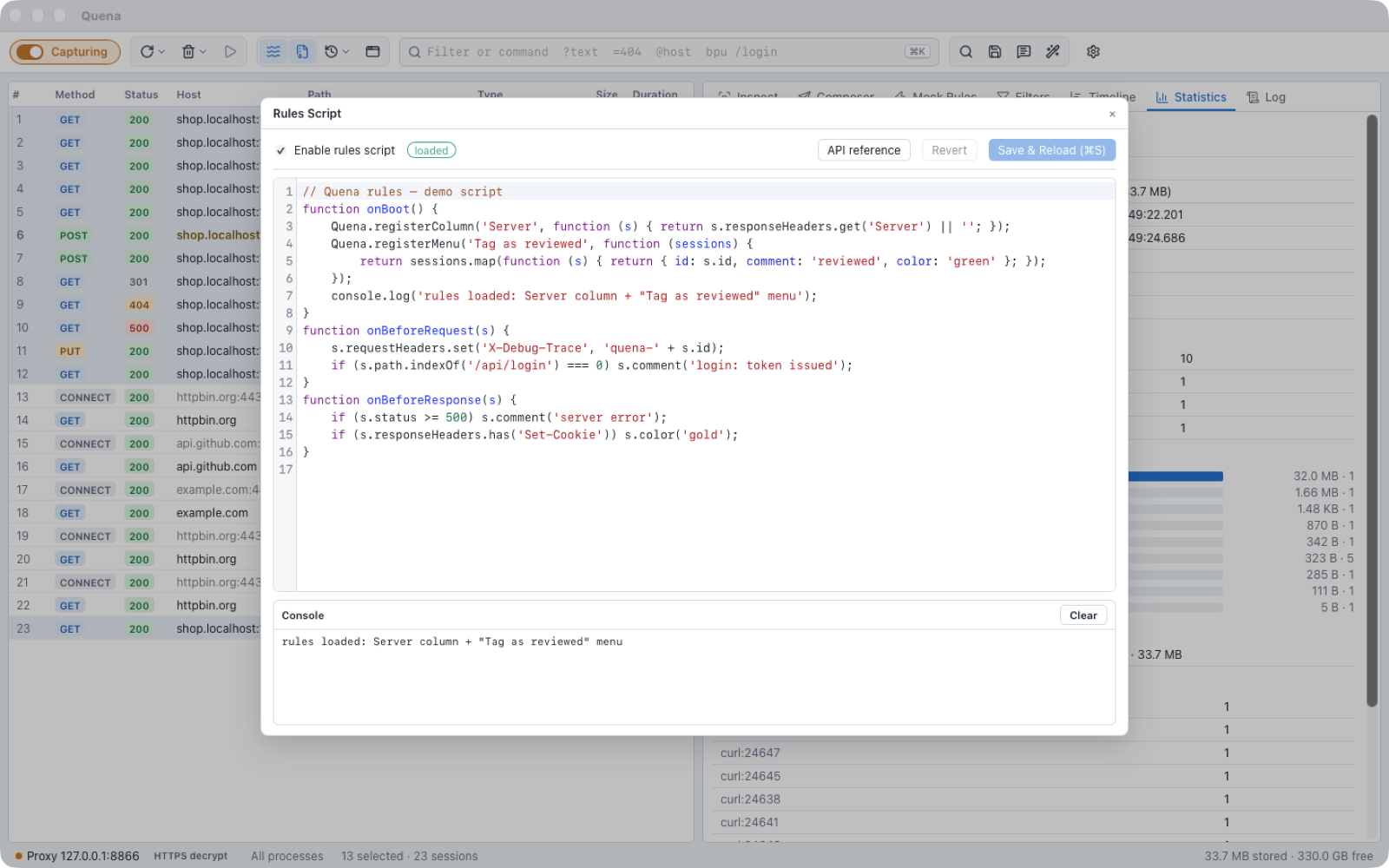Switch to the Log tab
The width and height of the screenshot is (1389, 868).
pos(1266,97)
